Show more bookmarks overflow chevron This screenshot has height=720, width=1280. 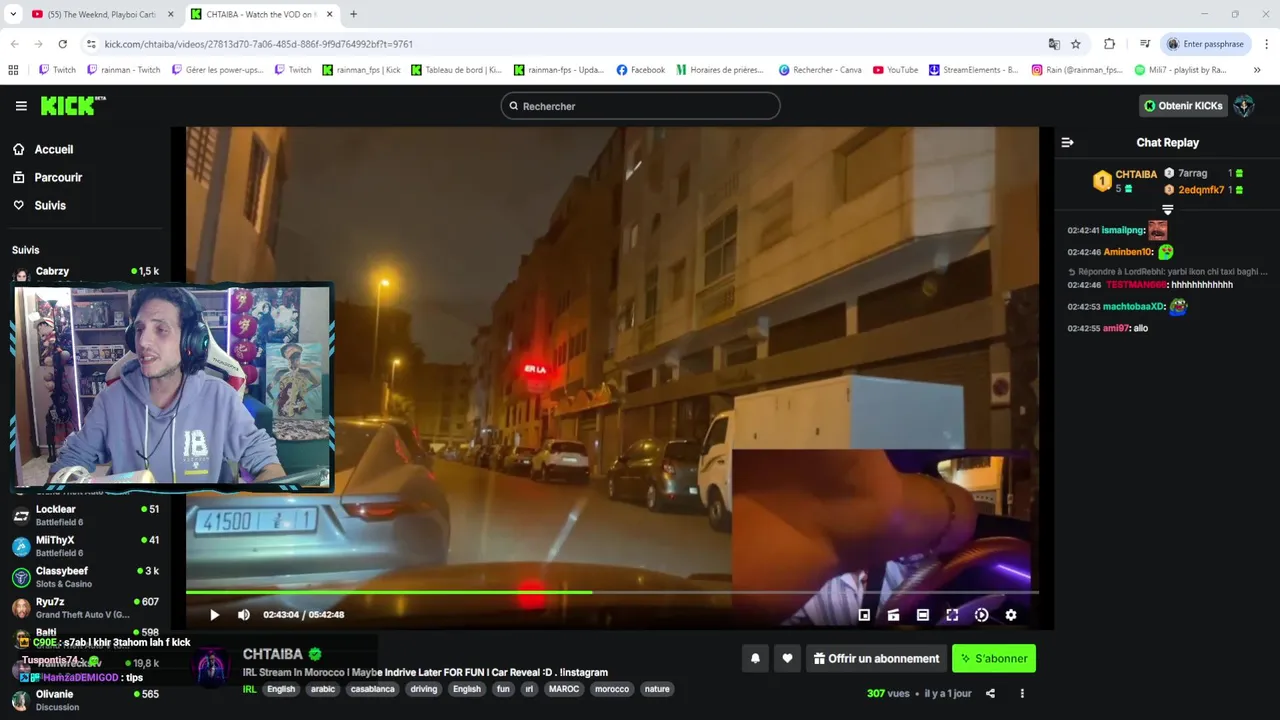(1257, 70)
